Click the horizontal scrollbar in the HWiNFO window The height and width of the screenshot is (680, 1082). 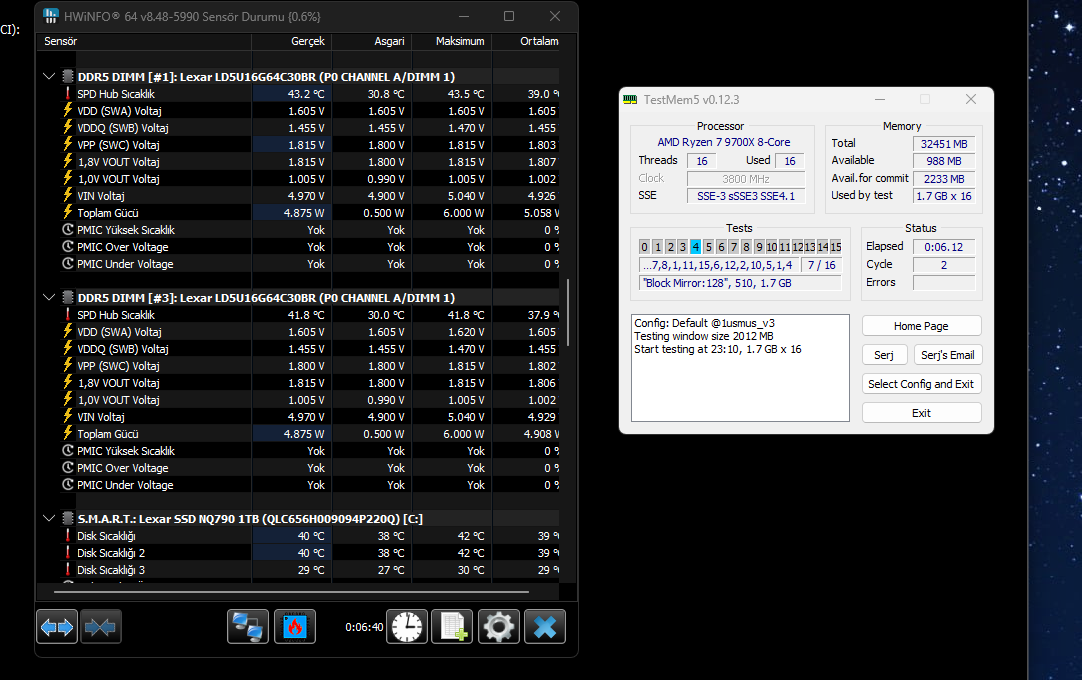(x=291, y=592)
